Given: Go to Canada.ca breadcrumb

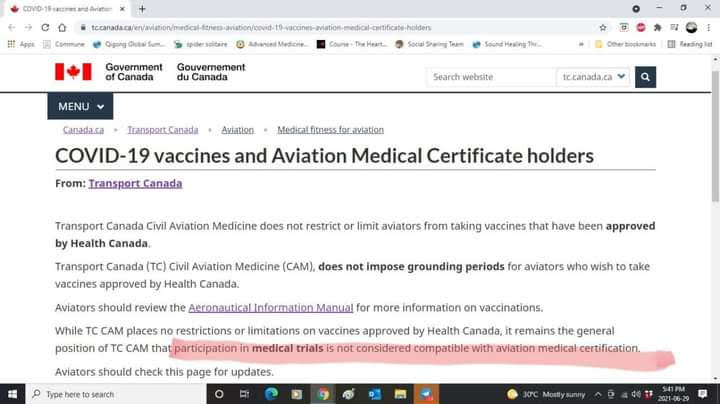Looking at the screenshot, I should [x=83, y=130].
